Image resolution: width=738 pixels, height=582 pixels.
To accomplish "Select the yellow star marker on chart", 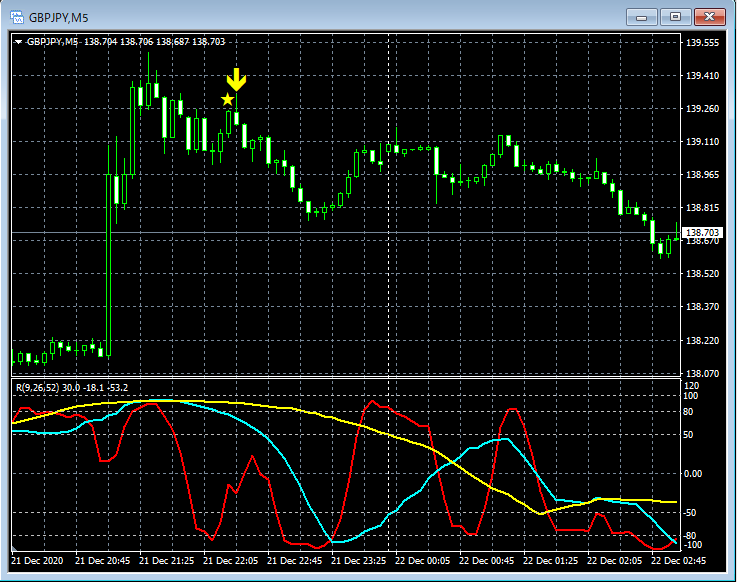I will click(x=228, y=99).
